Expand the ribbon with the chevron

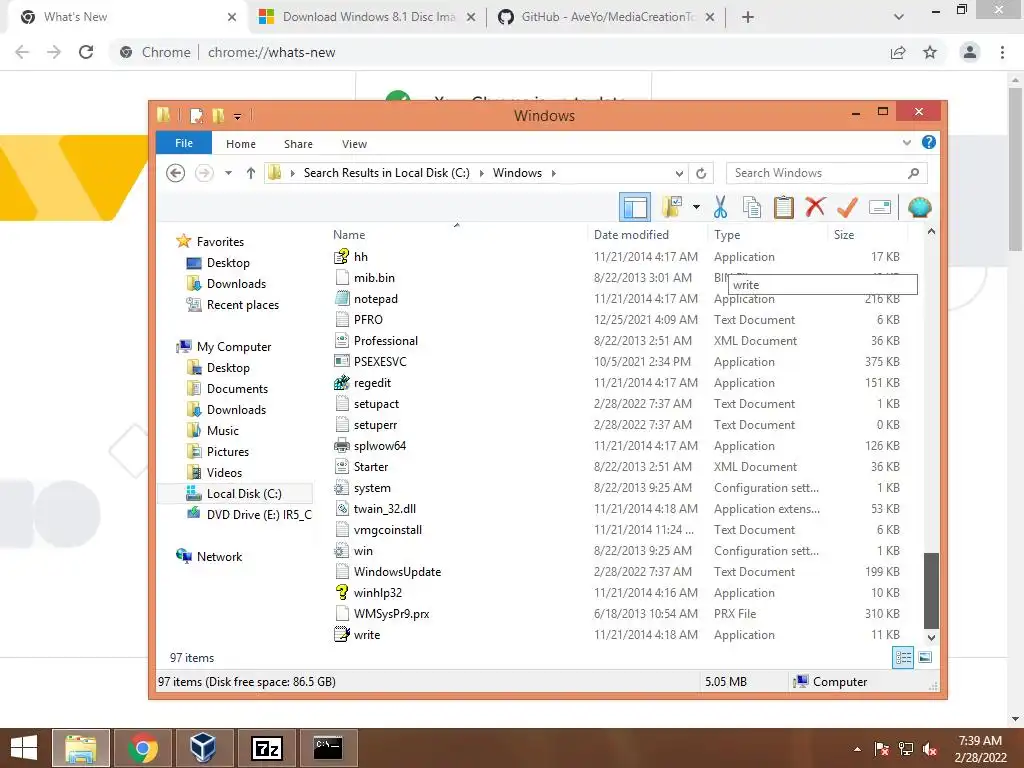[x=906, y=142]
